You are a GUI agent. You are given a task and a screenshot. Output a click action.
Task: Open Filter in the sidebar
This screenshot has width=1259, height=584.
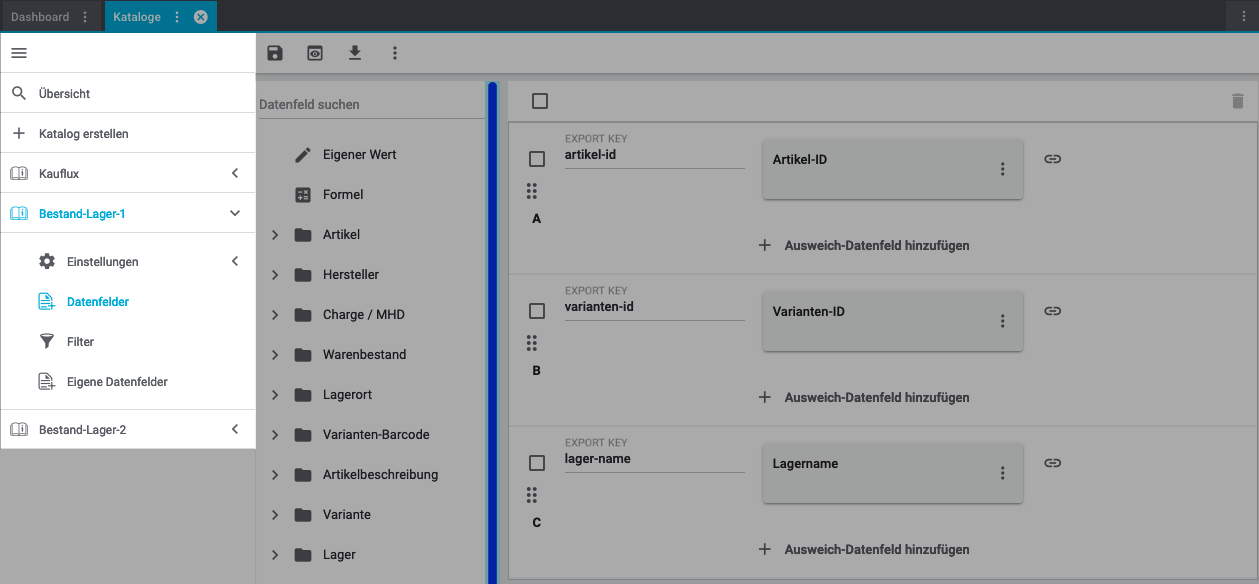pyautogui.click(x=80, y=342)
